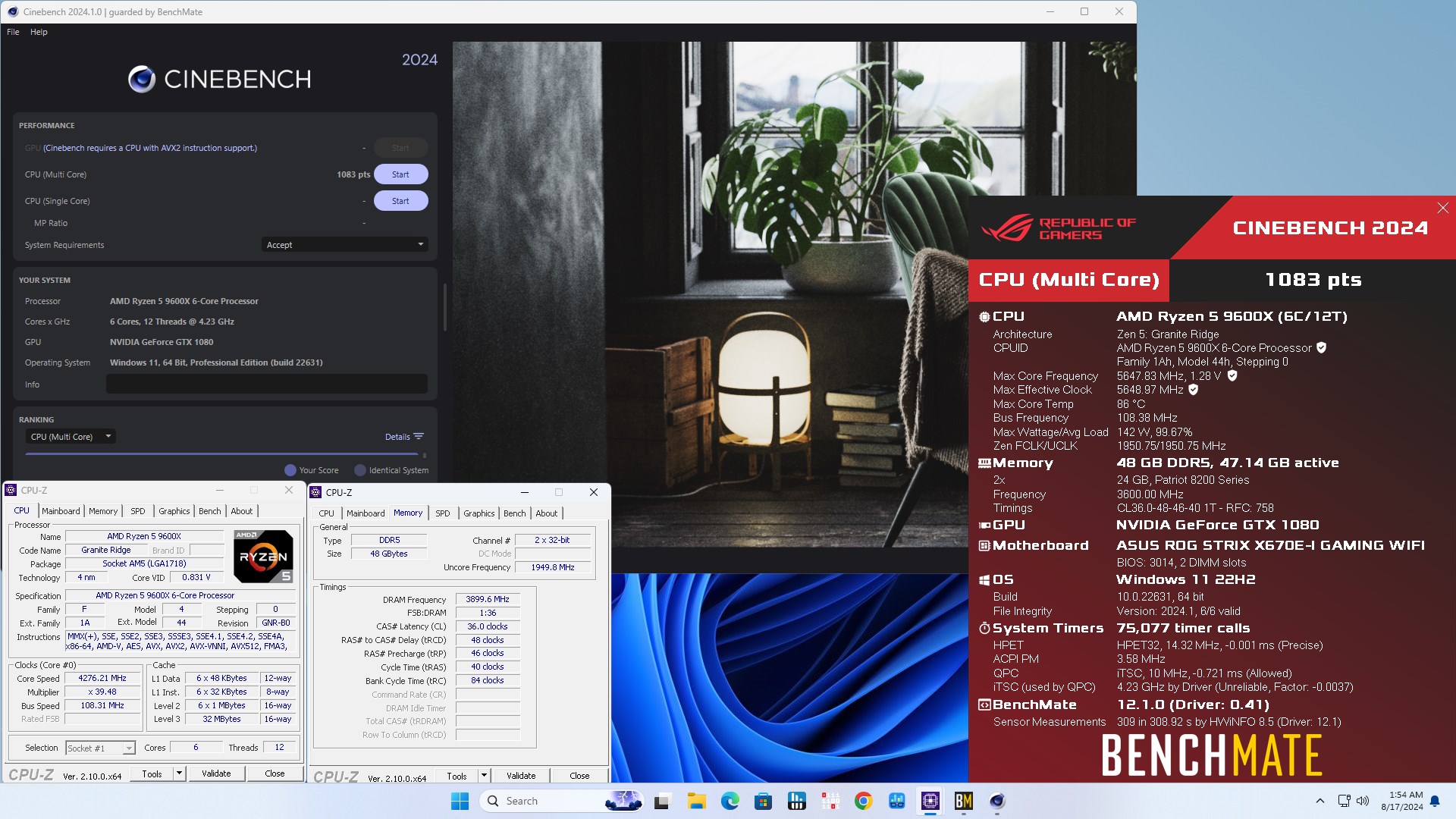Close the BenchMate result overlay

click(1442, 208)
